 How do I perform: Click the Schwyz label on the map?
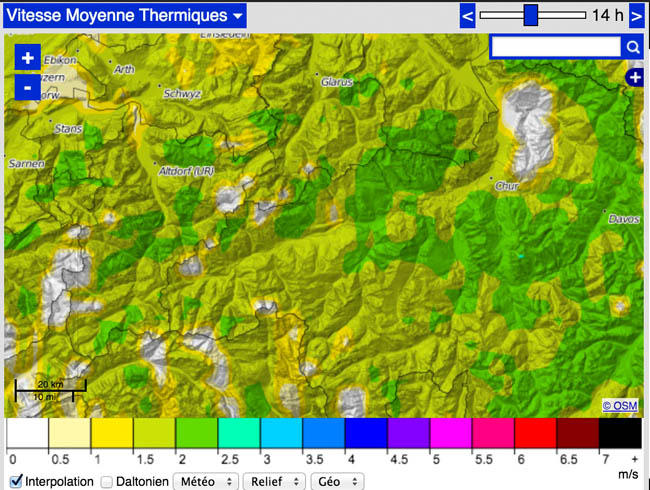click(x=182, y=94)
